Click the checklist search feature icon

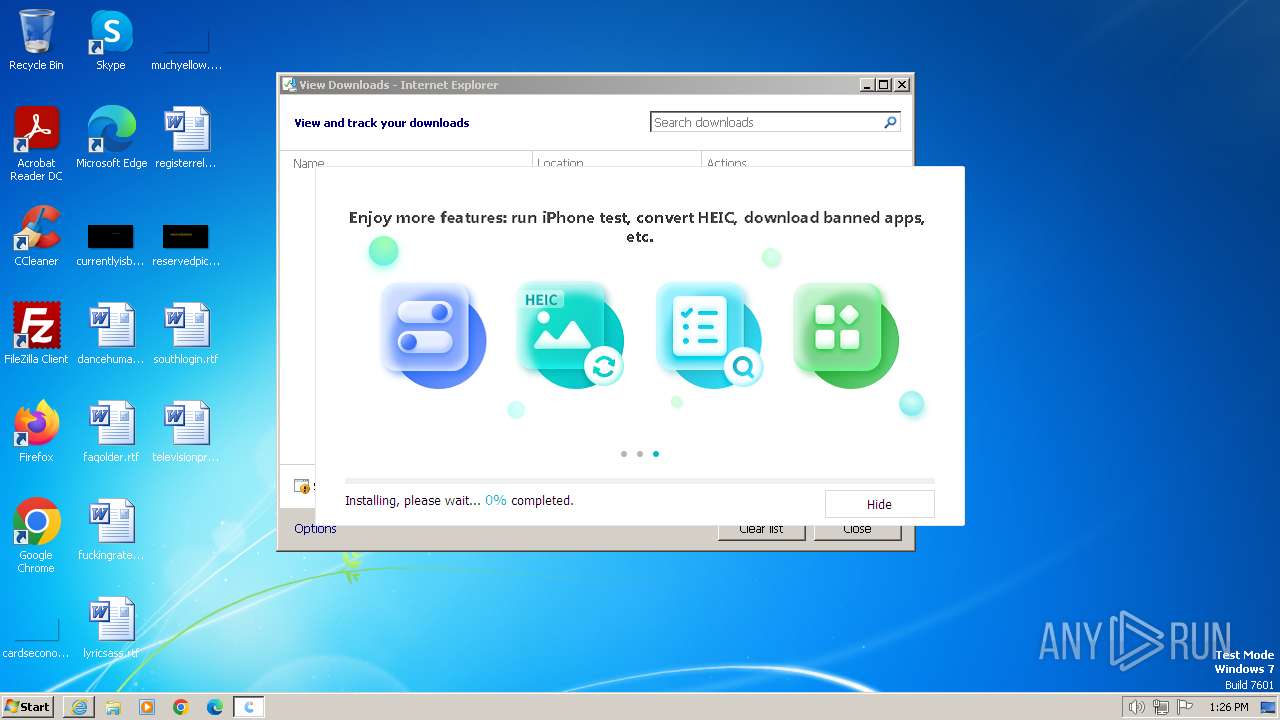[709, 334]
